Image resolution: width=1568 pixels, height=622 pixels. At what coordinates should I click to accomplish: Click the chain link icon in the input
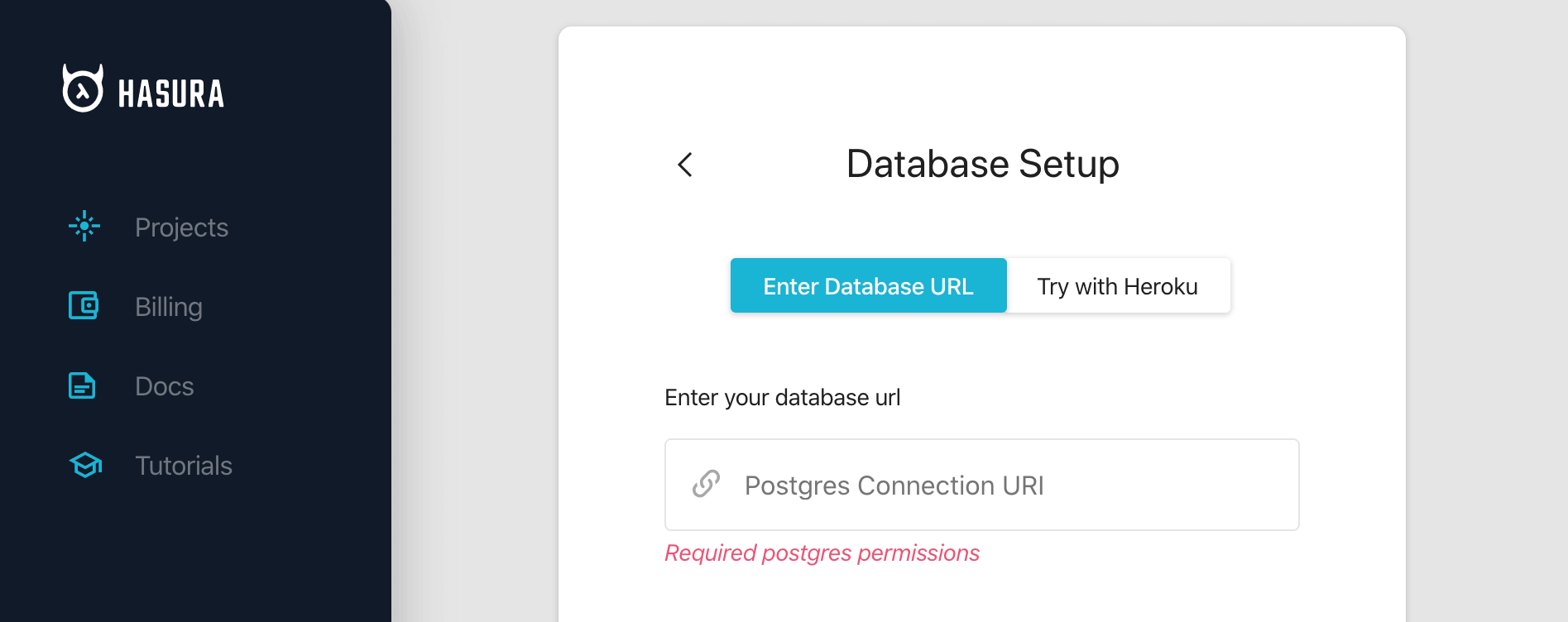(706, 484)
